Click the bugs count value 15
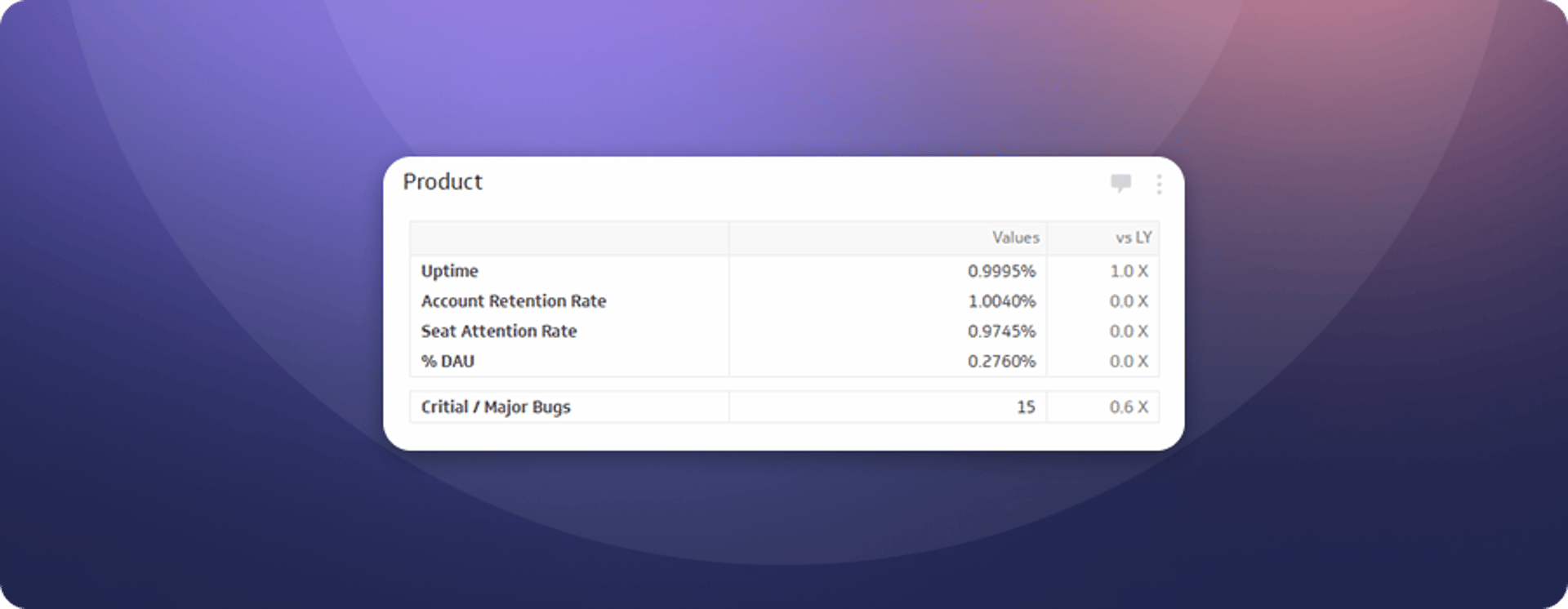The height and width of the screenshot is (609, 1568). coord(1025,407)
